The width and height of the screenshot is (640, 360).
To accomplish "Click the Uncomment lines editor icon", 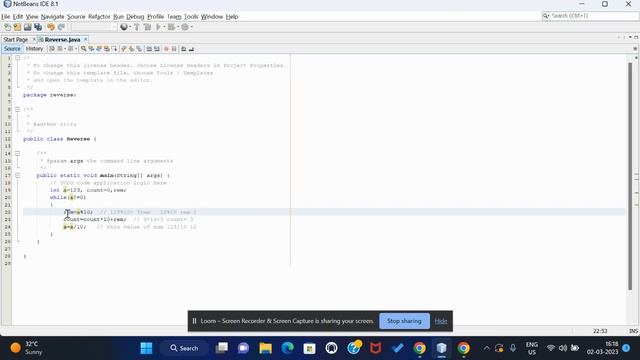I will 191,49.
